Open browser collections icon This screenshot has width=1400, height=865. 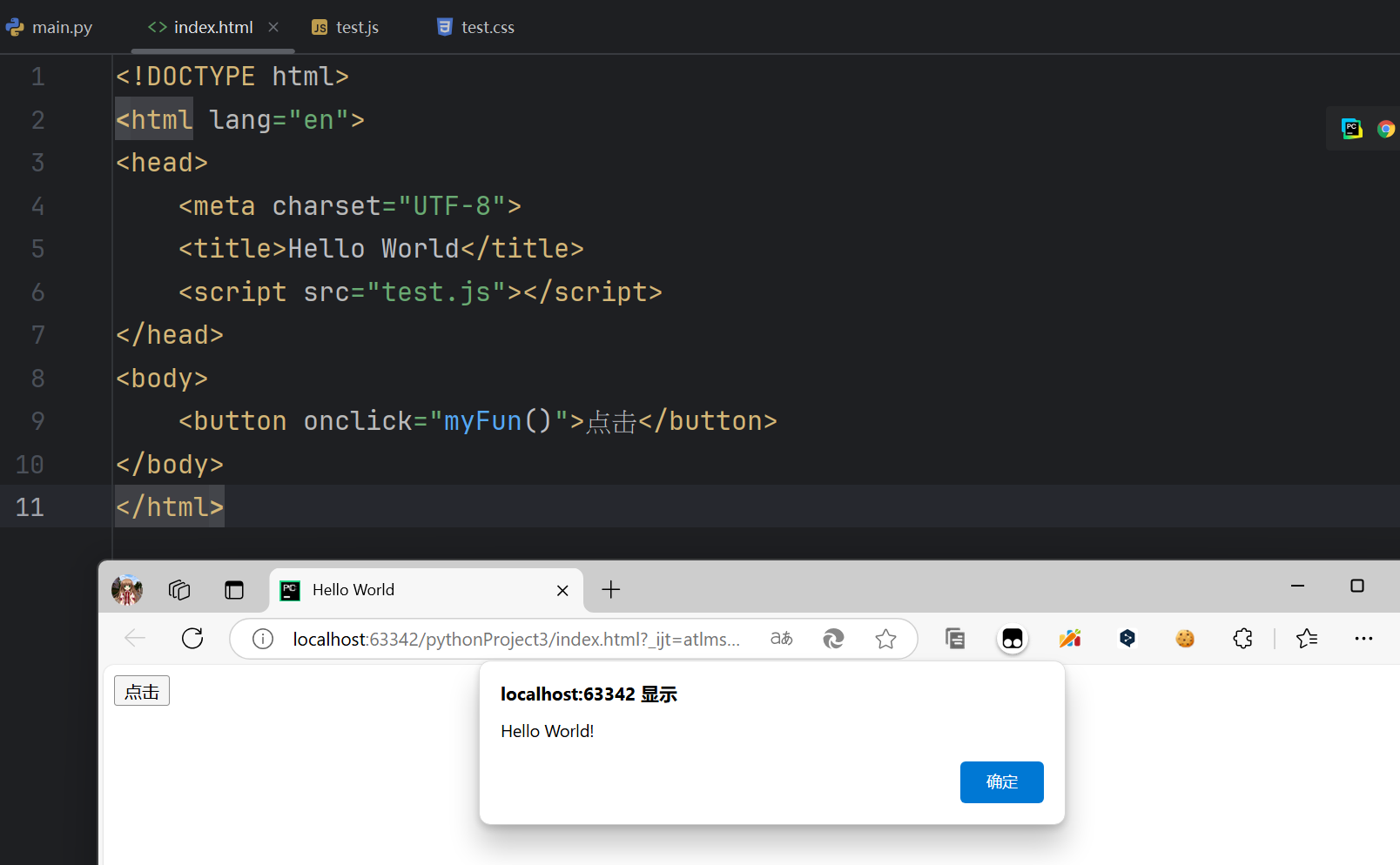pyautogui.click(x=955, y=639)
